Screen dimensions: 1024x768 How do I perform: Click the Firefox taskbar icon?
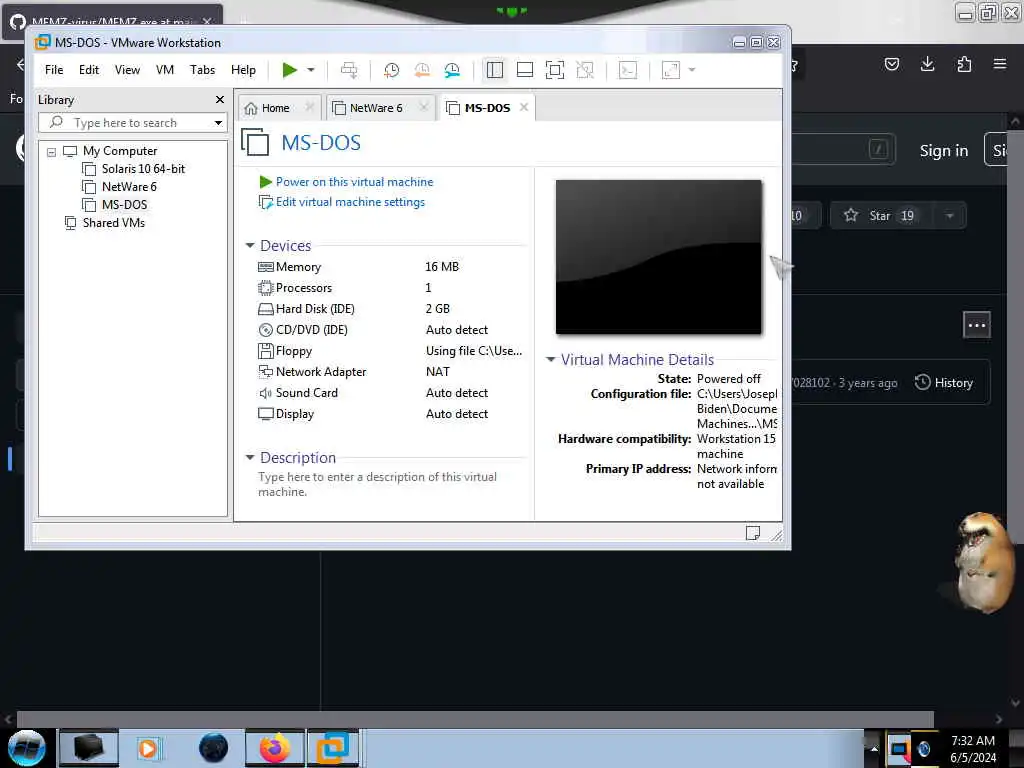point(275,748)
